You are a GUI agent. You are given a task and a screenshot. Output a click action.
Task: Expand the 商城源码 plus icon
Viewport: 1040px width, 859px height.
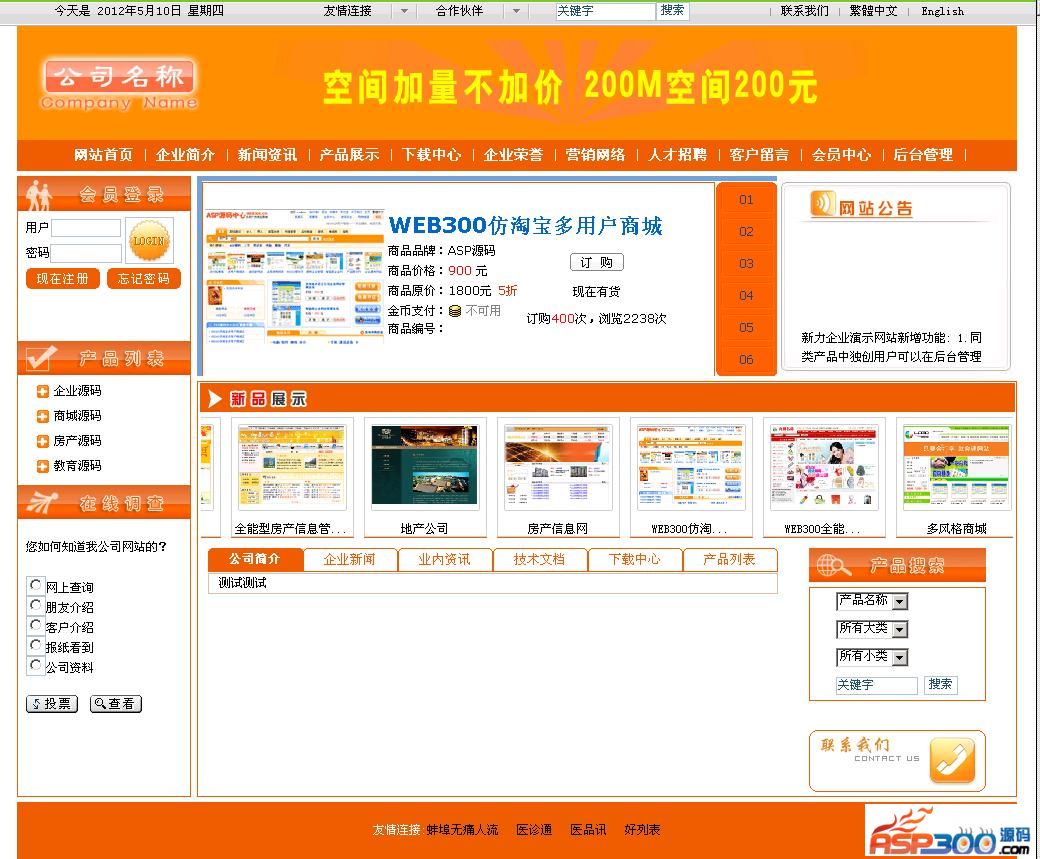click(x=42, y=417)
